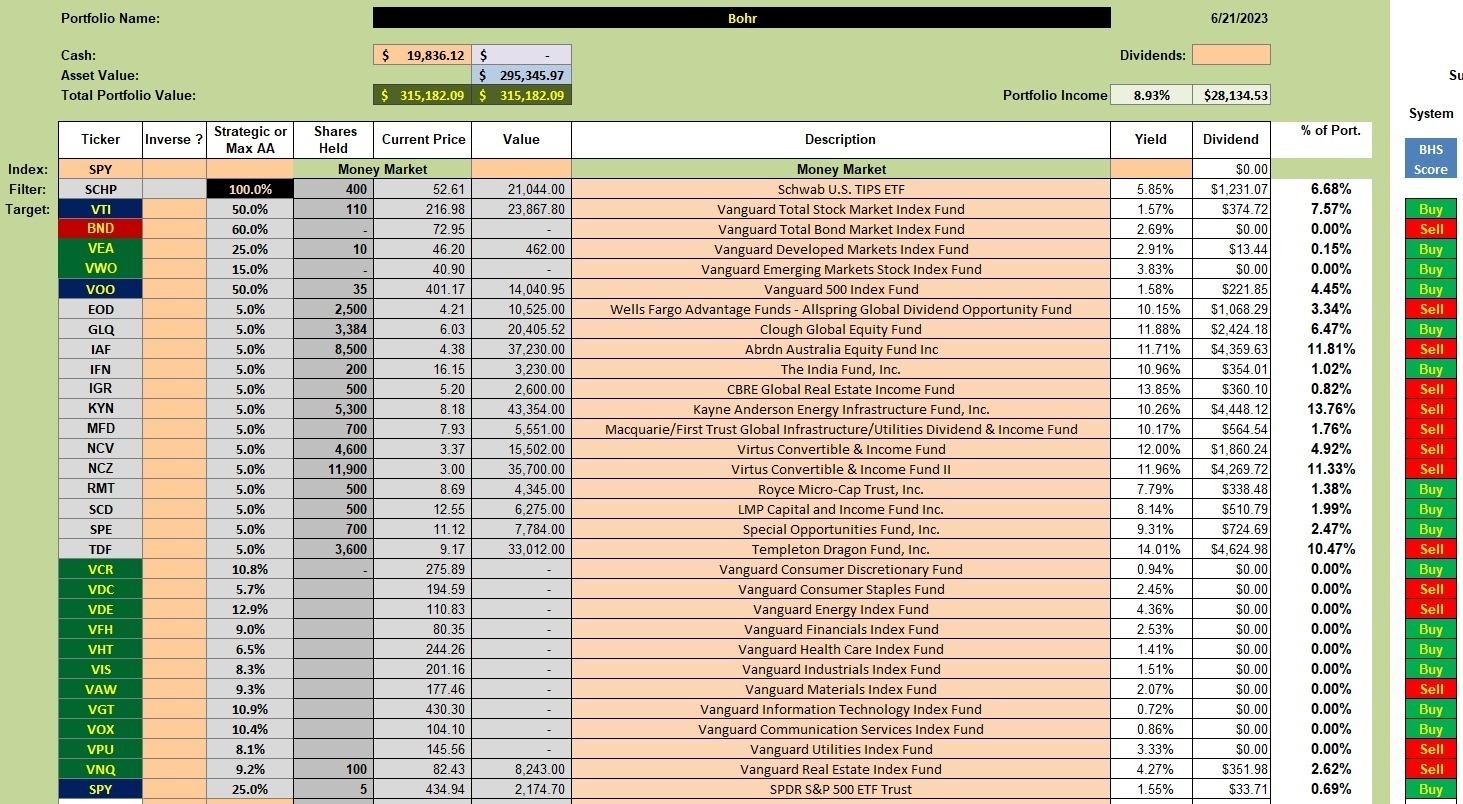Click the Strategic or Max AA header

250,140
